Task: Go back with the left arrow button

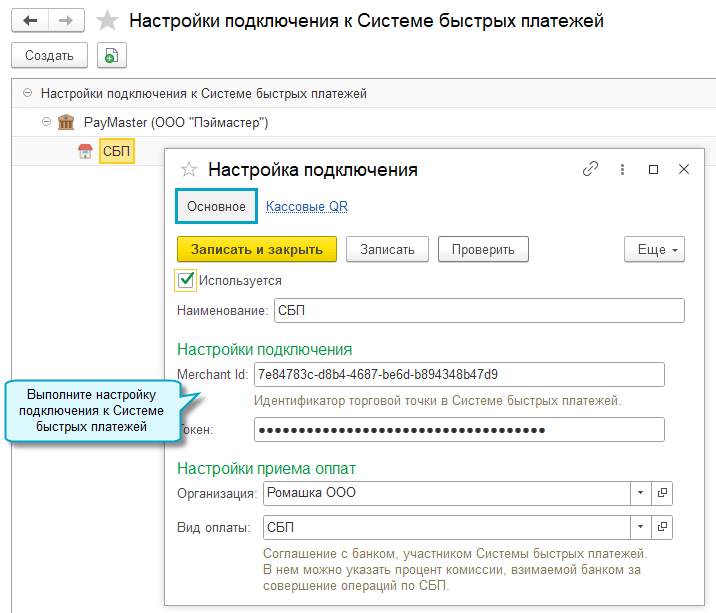Action: tap(30, 21)
